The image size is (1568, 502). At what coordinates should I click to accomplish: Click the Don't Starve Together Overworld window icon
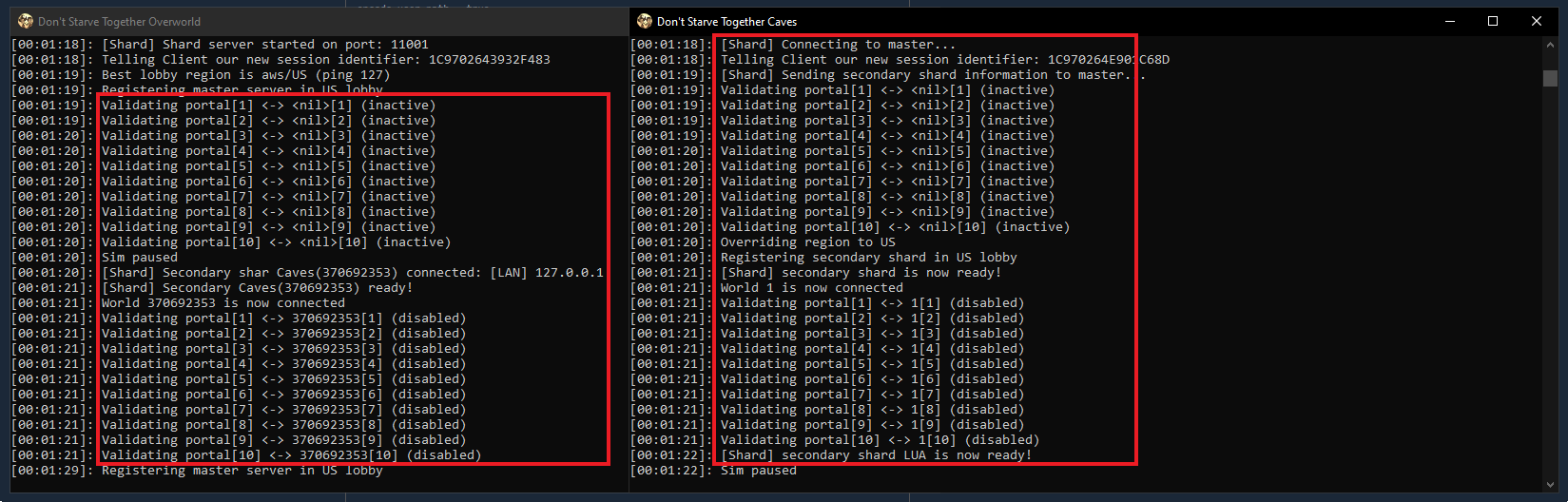coord(26,21)
